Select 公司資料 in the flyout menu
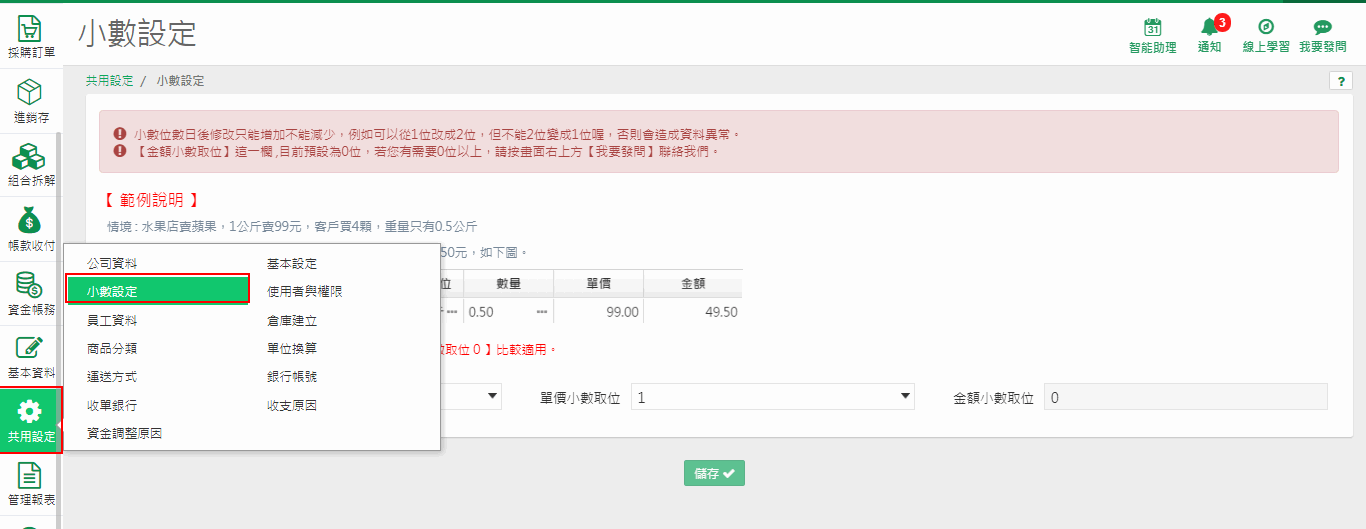 [112, 263]
